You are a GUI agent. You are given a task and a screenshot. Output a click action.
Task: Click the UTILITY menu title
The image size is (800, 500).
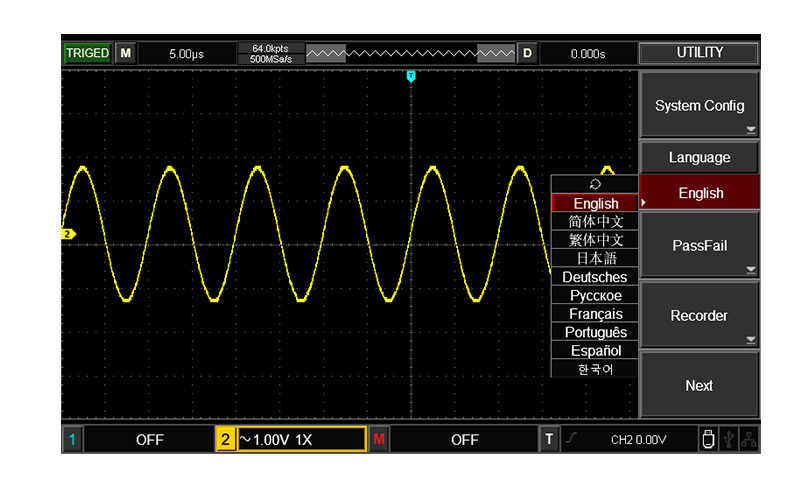click(x=699, y=53)
